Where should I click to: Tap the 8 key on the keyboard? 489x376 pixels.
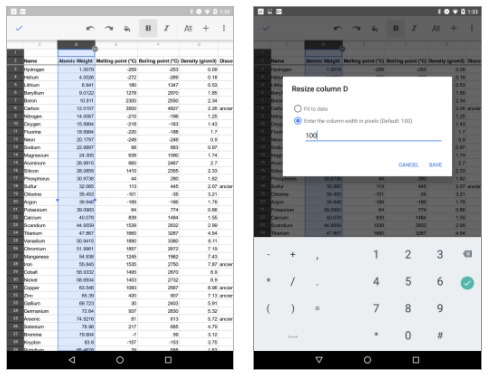tap(408, 308)
